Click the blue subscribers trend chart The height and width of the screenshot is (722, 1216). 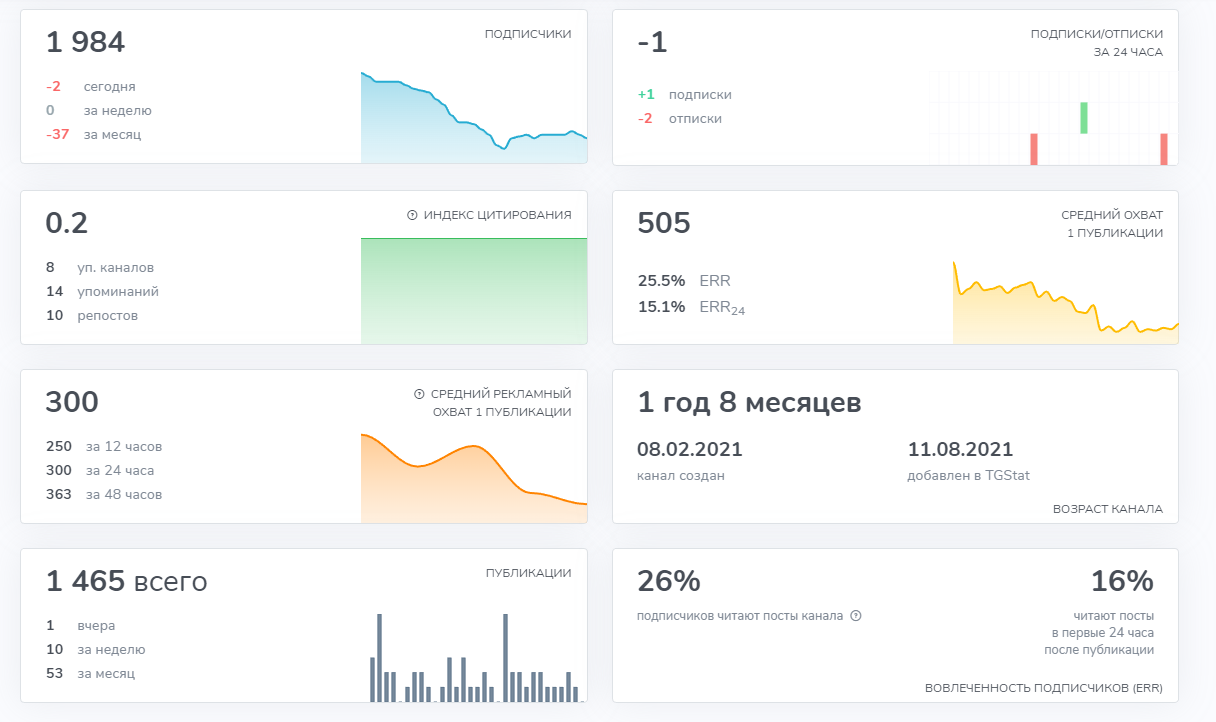coord(474,118)
